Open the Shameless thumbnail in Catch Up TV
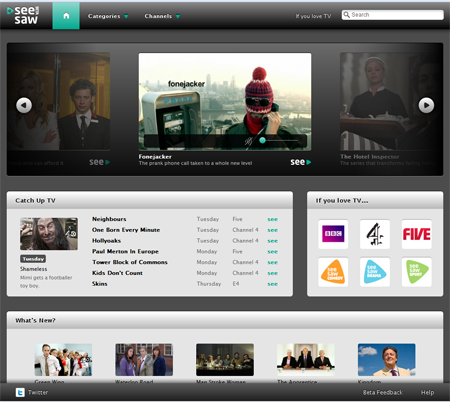 (x=49, y=234)
